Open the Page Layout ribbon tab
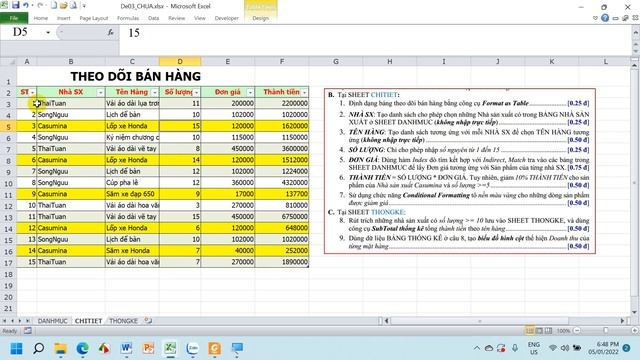Viewport: 640px width, 360px height. click(94, 18)
